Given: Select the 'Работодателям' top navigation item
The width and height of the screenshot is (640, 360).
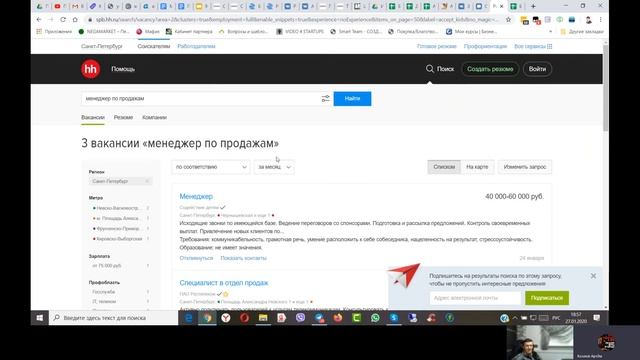Looking at the screenshot, I should tap(196, 46).
